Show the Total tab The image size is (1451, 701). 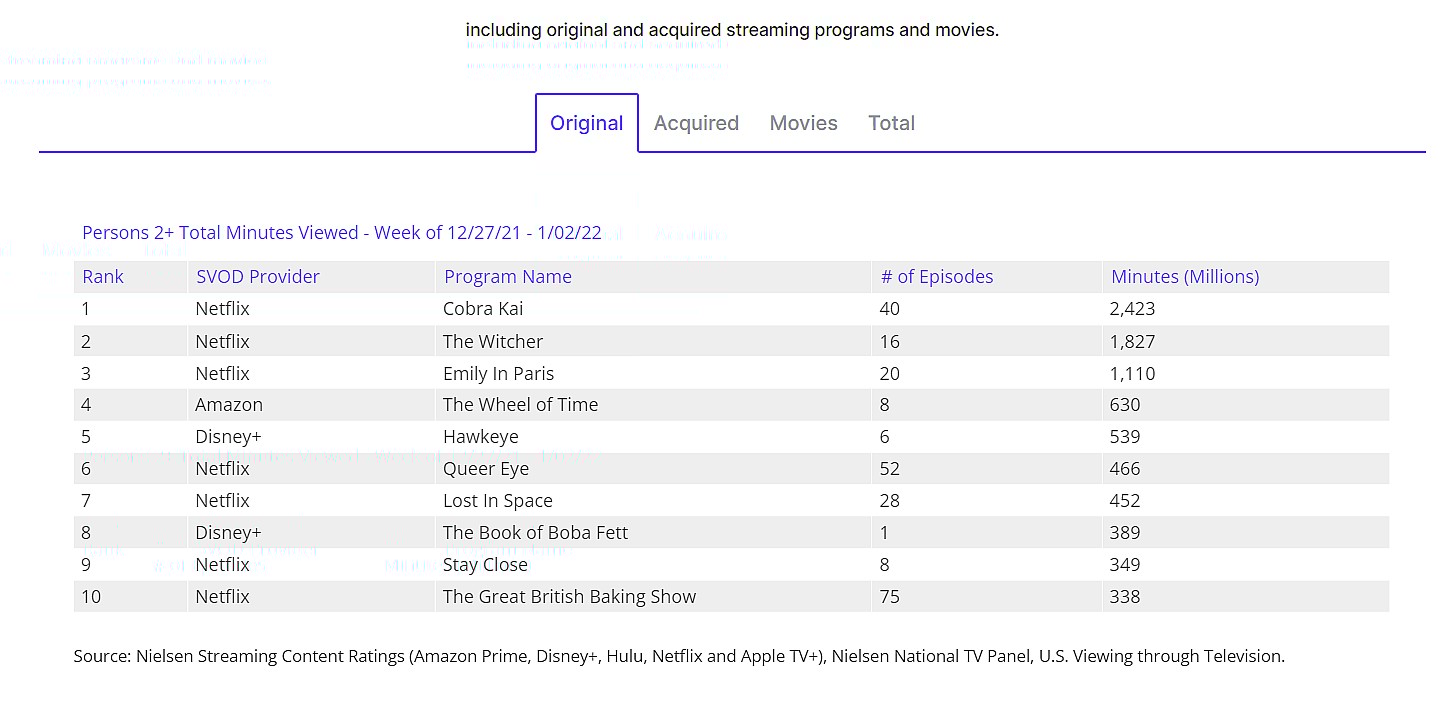point(891,123)
